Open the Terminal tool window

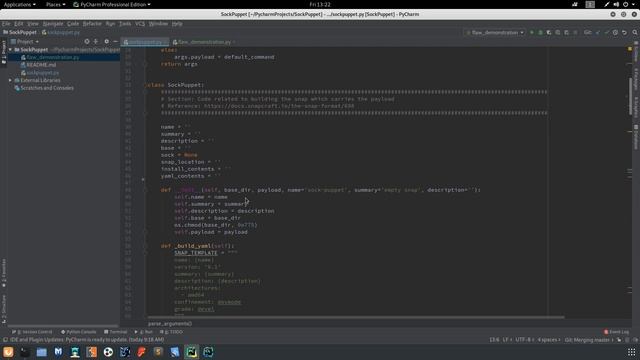(116, 332)
